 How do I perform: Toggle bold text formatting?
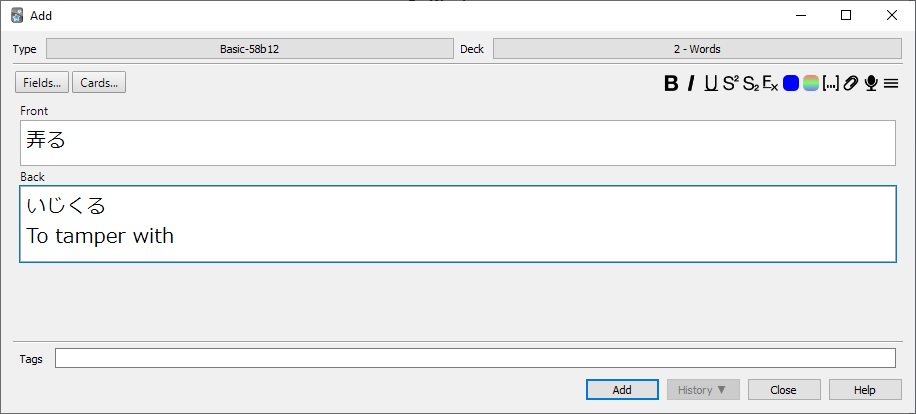click(671, 84)
